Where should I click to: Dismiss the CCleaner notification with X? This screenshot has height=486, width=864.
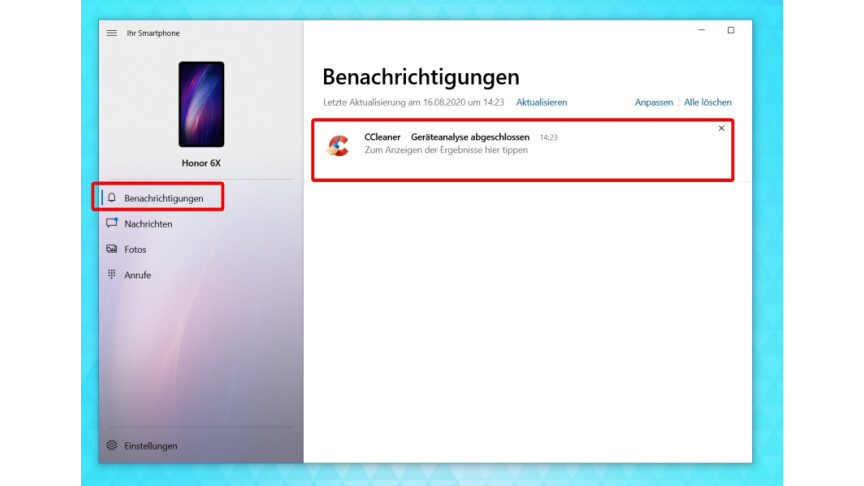(x=721, y=128)
